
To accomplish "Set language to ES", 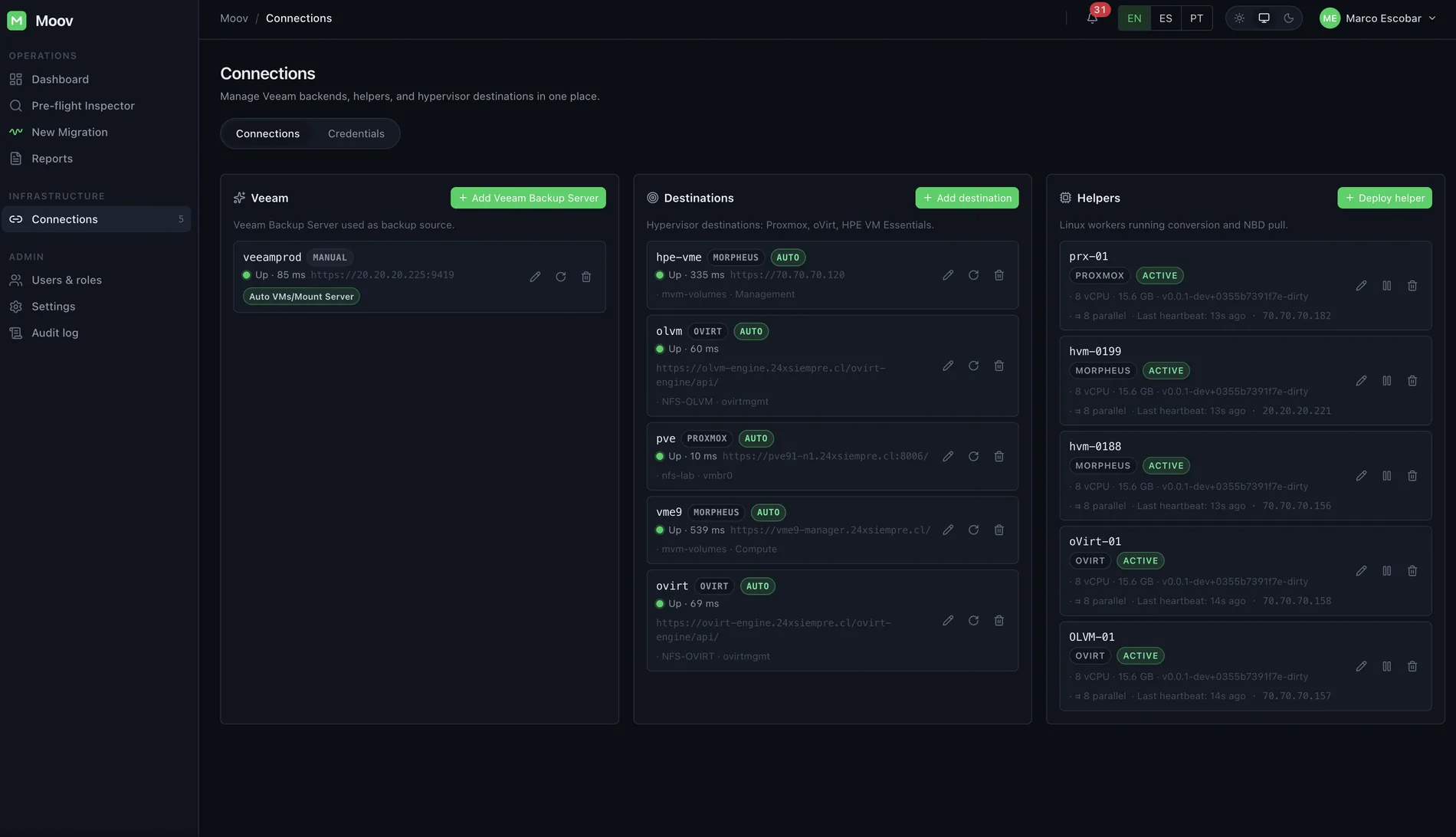I will [1166, 18].
